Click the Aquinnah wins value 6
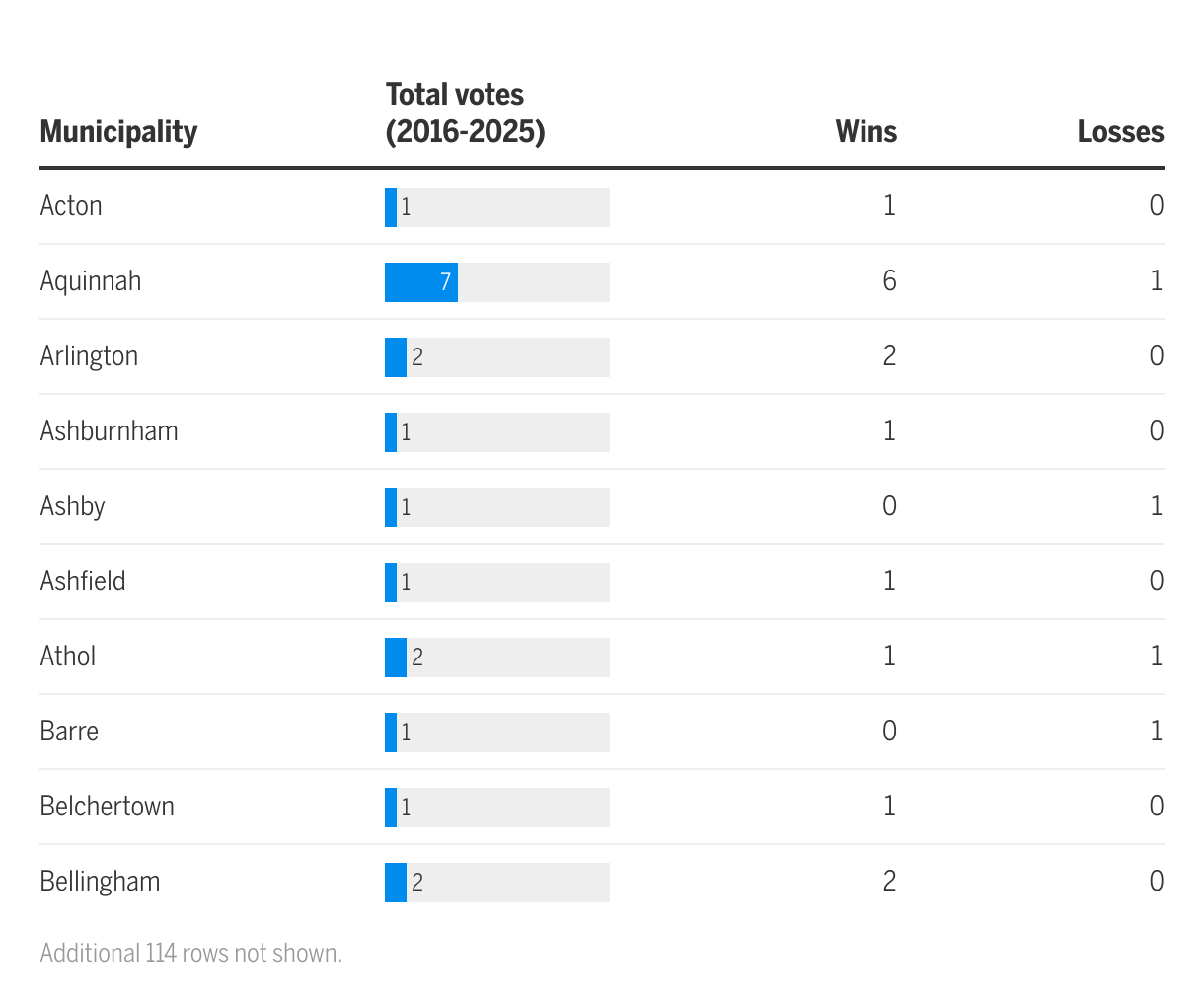The image size is (1204, 1007). 889,281
